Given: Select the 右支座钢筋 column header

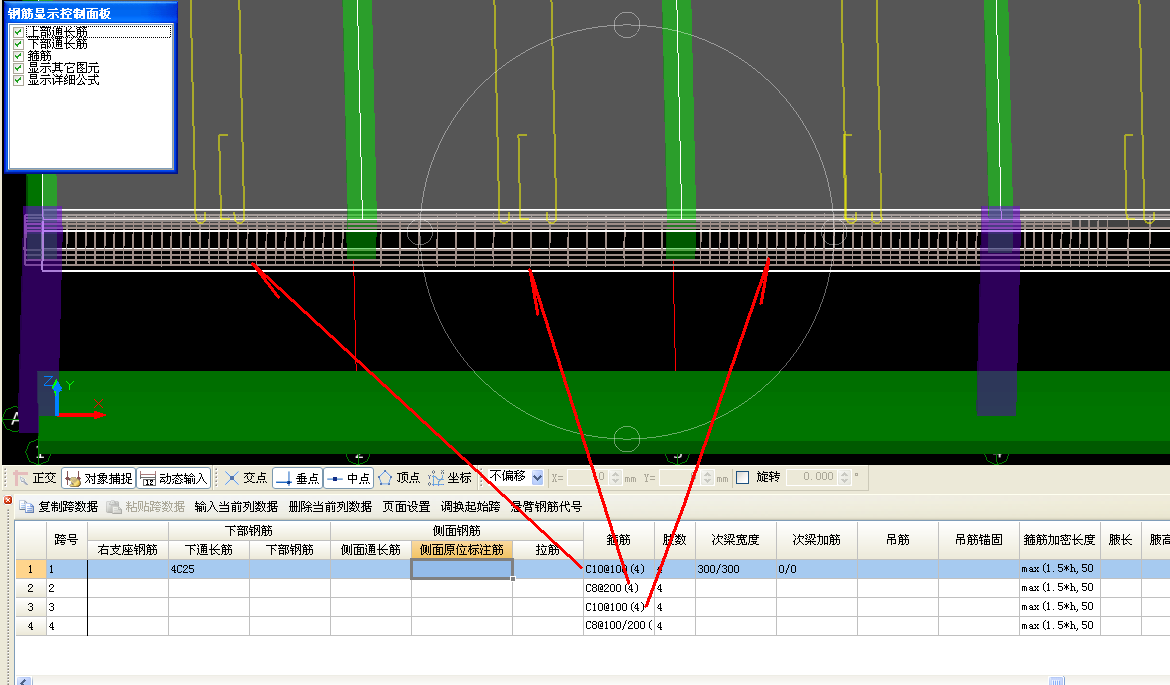Looking at the screenshot, I should 128,550.
